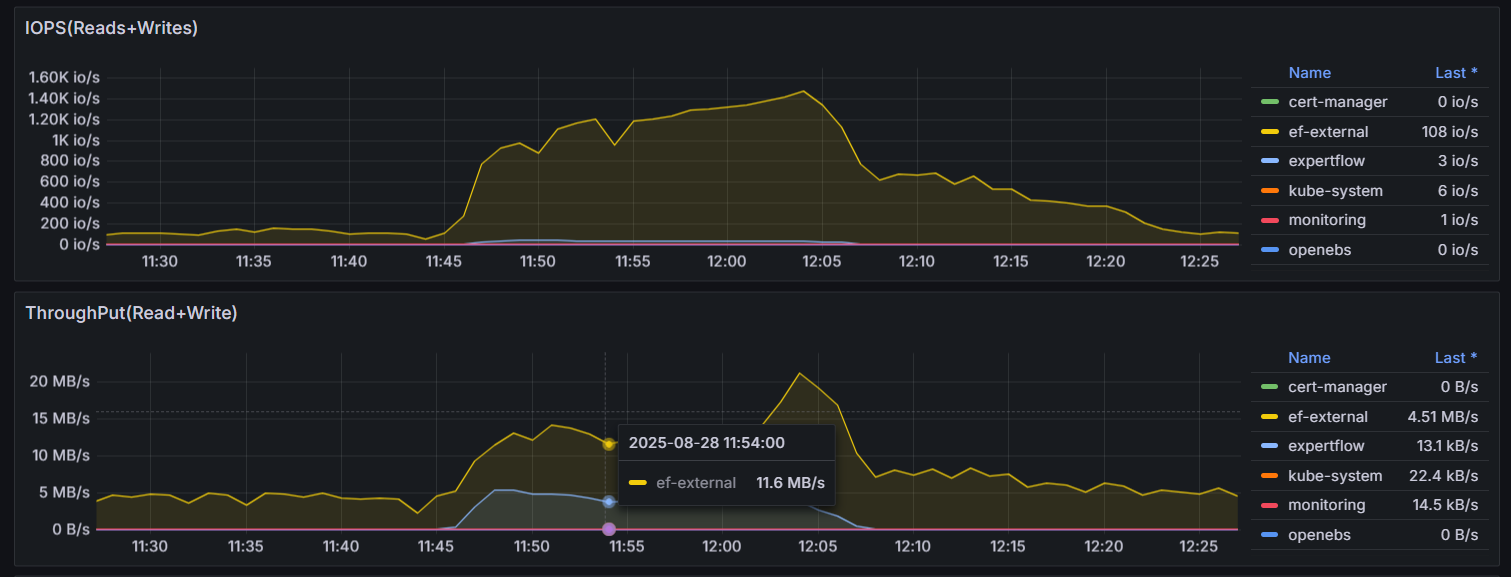Click the 12:05 throughput peak on the chart
Screen dimensions: 1511x577
[800, 371]
